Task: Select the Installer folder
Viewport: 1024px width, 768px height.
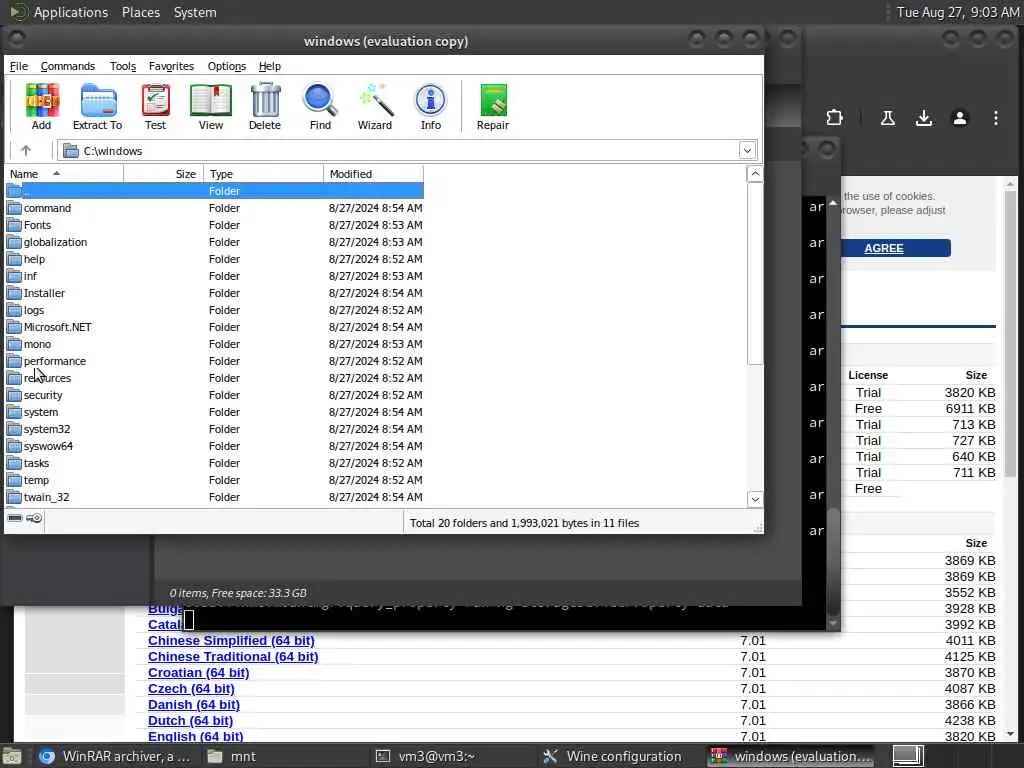Action: 214,293
